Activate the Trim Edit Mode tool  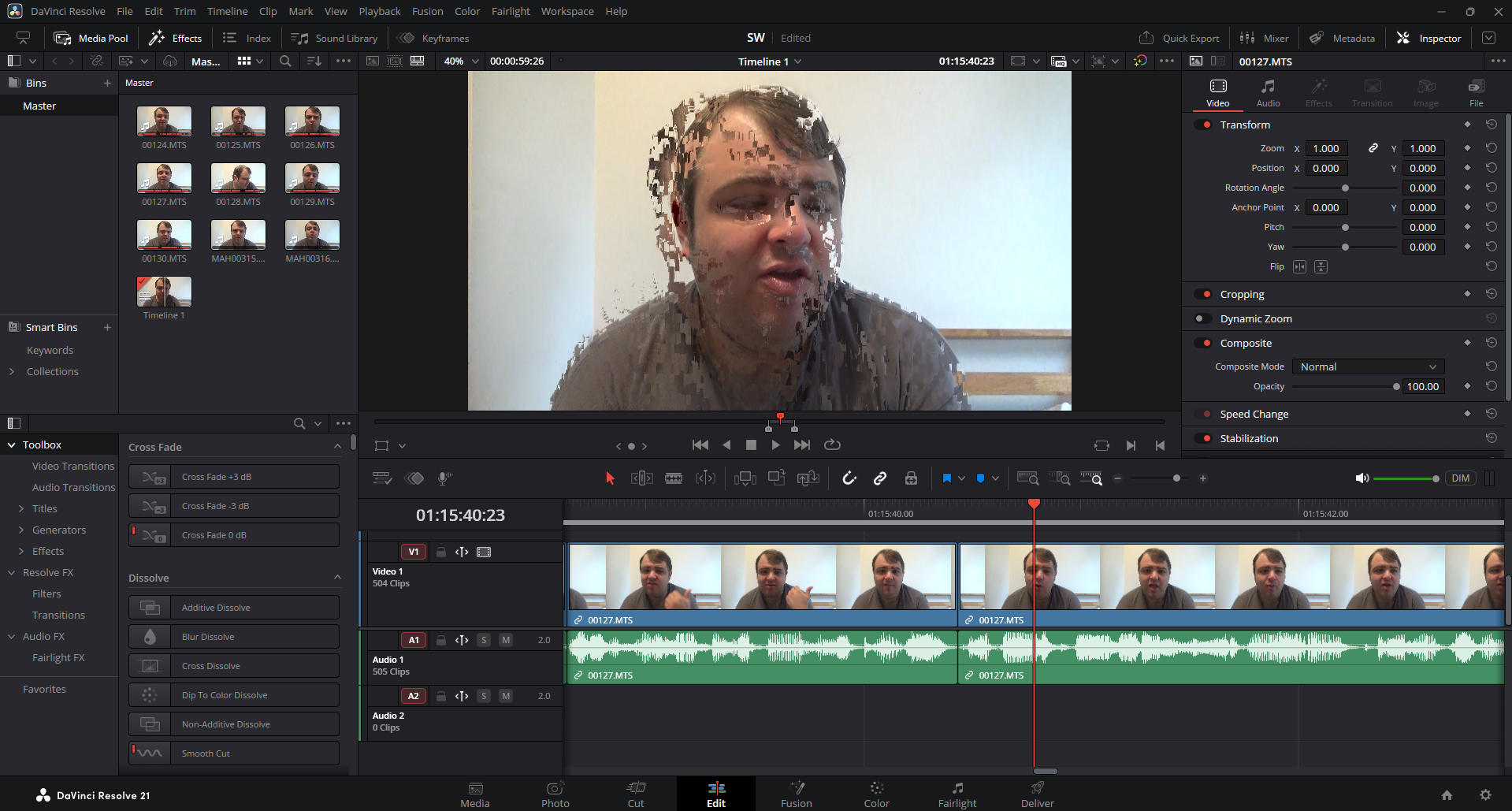coord(642,478)
